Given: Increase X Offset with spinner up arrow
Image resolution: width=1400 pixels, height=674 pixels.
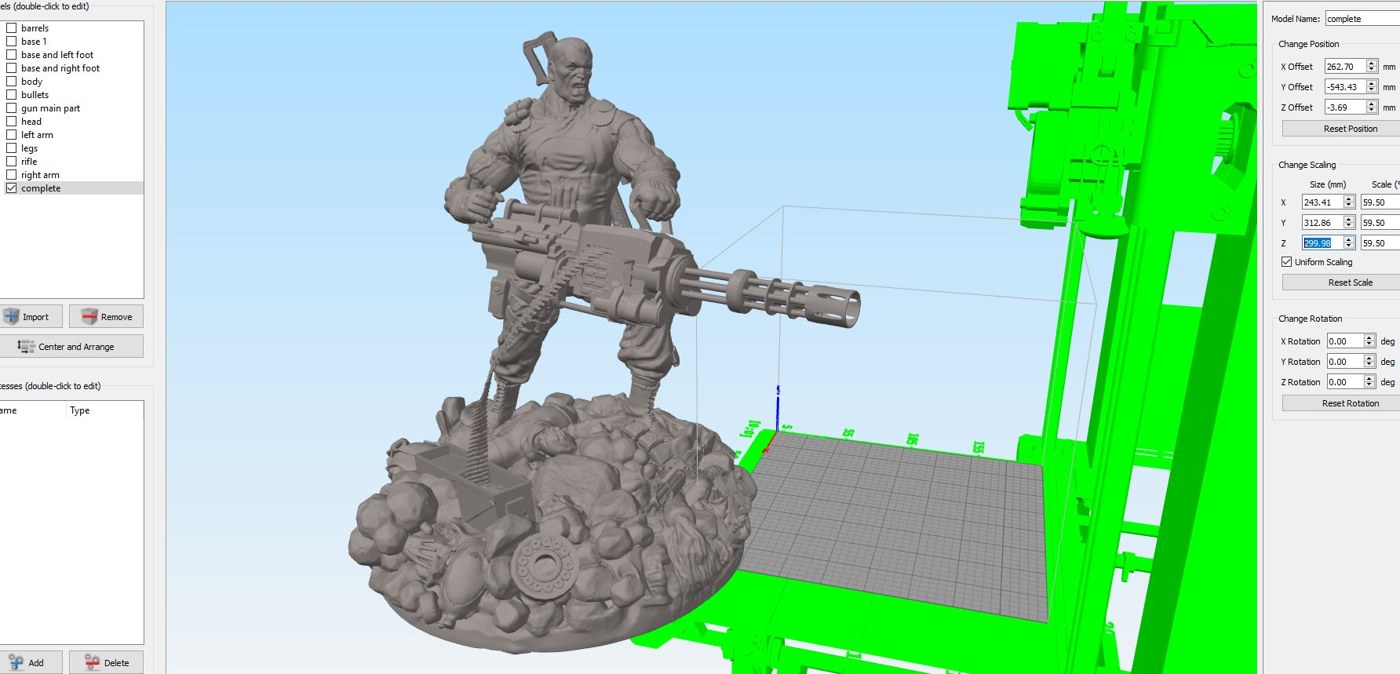Looking at the screenshot, I should click(x=1372, y=63).
